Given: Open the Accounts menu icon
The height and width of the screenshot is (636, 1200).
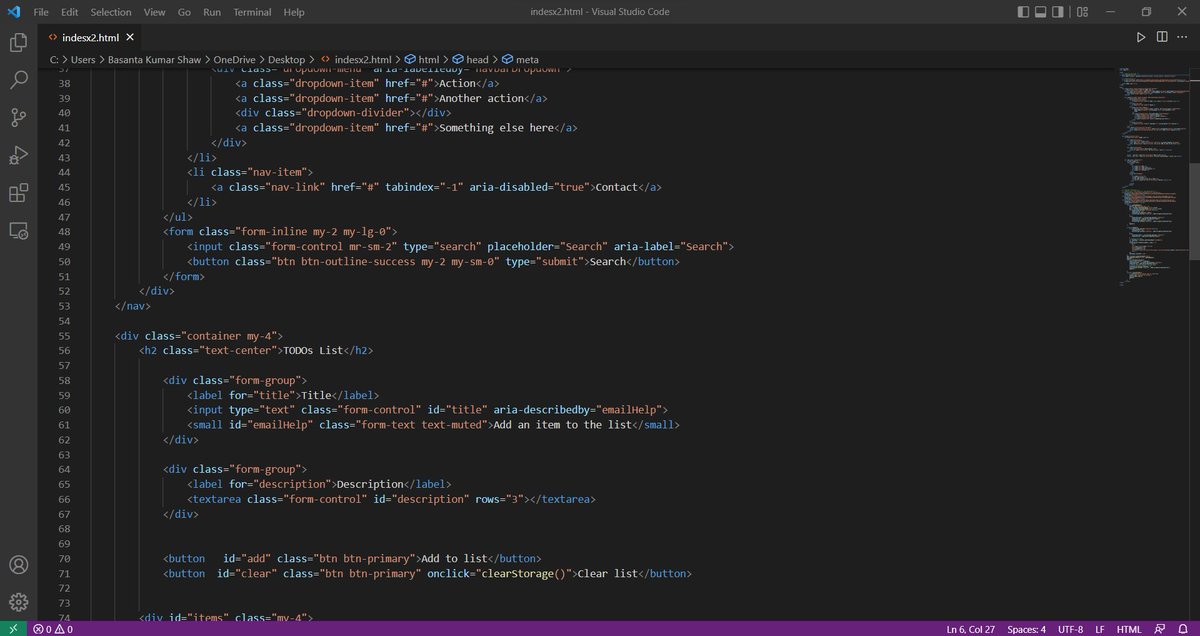Looking at the screenshot, I should [x=18, y=565].
